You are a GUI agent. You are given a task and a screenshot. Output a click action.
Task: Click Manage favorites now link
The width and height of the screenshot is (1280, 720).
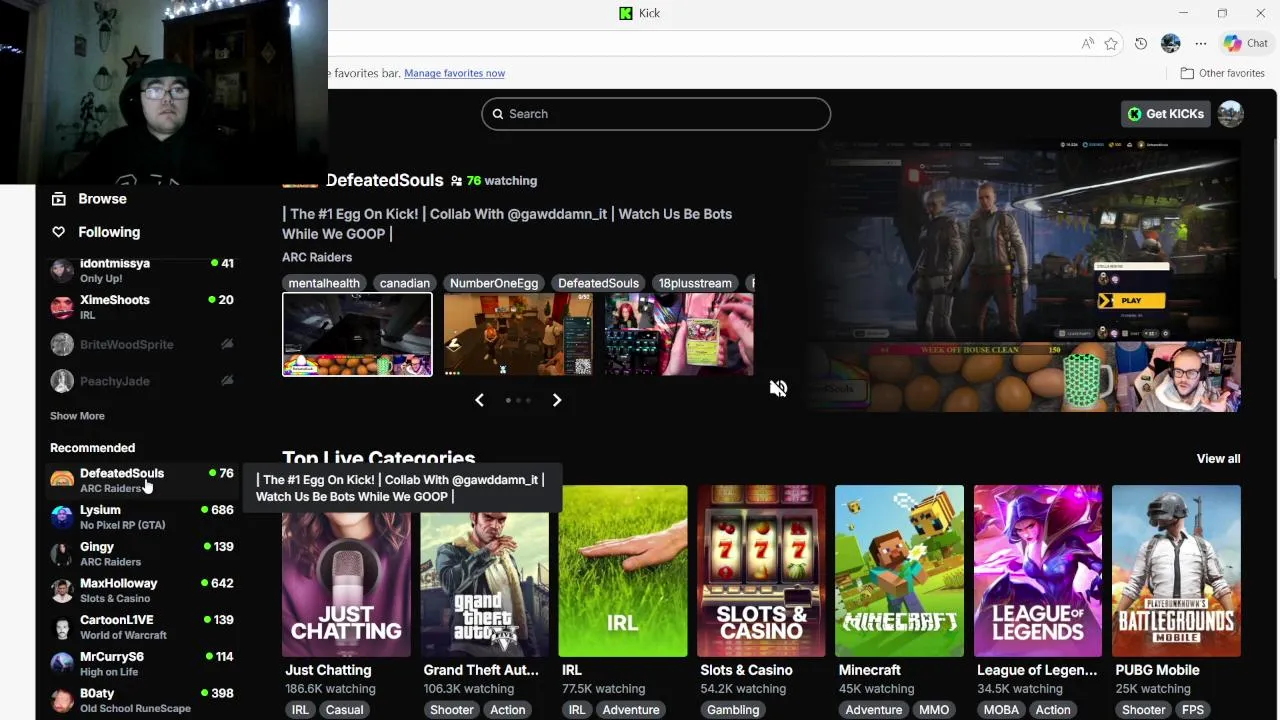point(454,73)
